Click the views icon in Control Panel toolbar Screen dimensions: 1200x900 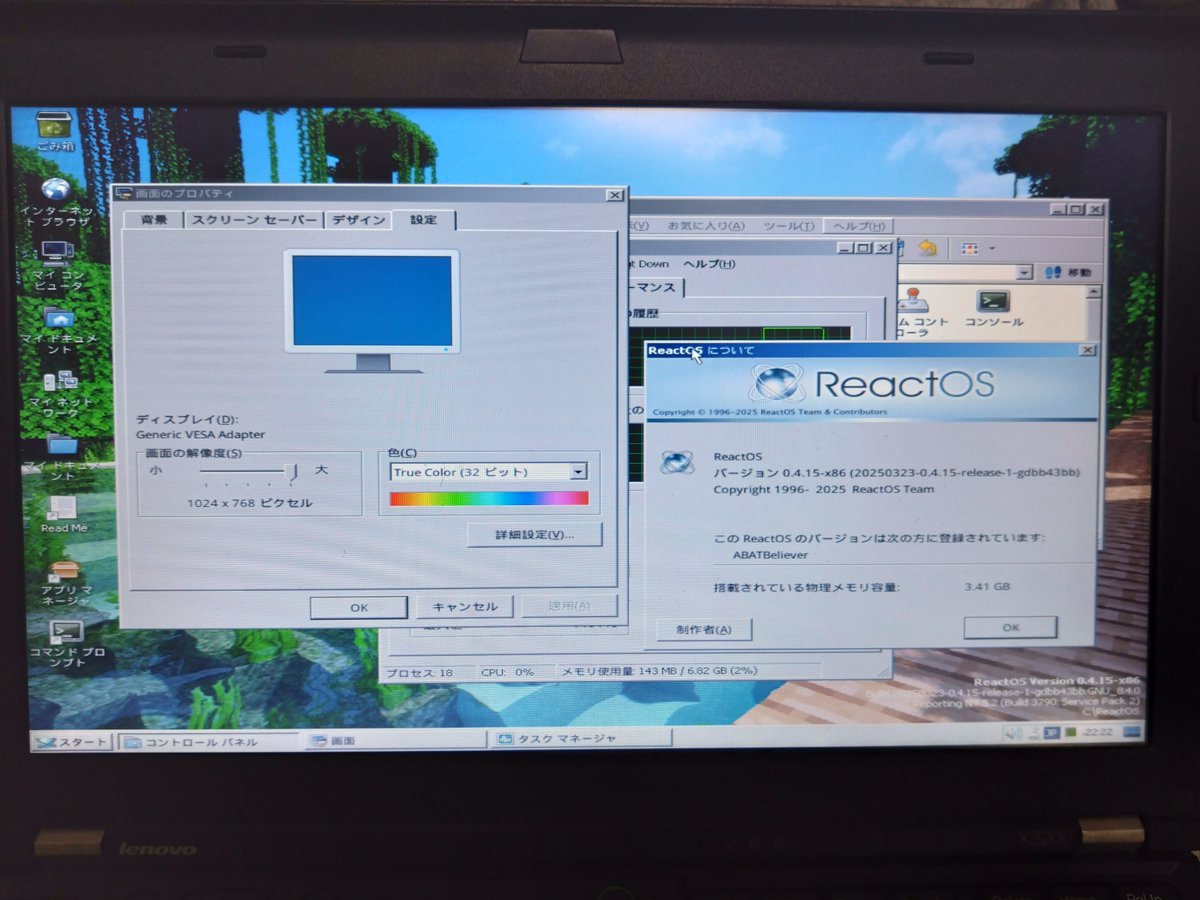click(x=969, y=248)
